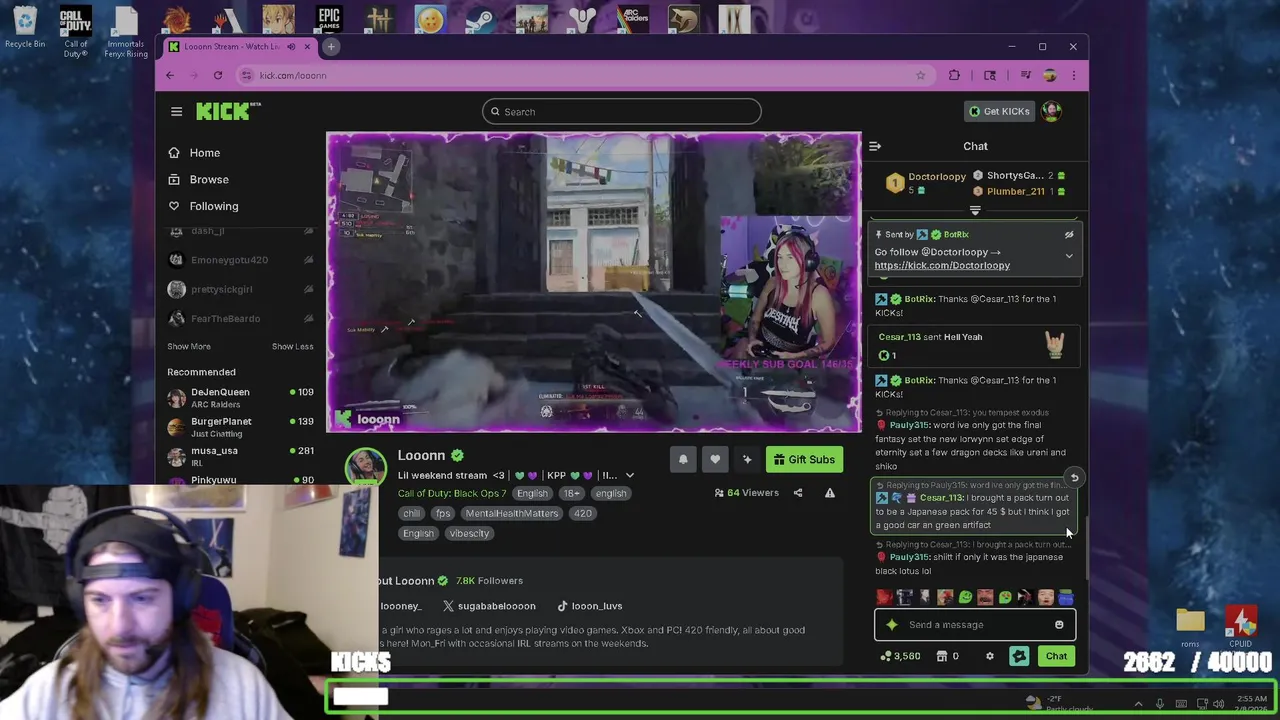The width and height of the screenshot is (1280, 720).
Task: Report the stream using warning icon
Action: 829,493
